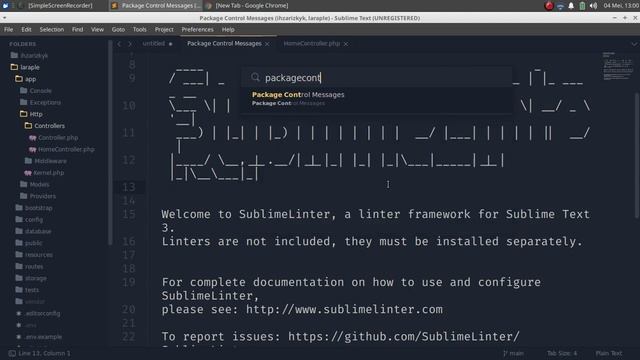Viewport: 640px width, 360px height.
Task: Open the File menu
Action: pos(9,29)
